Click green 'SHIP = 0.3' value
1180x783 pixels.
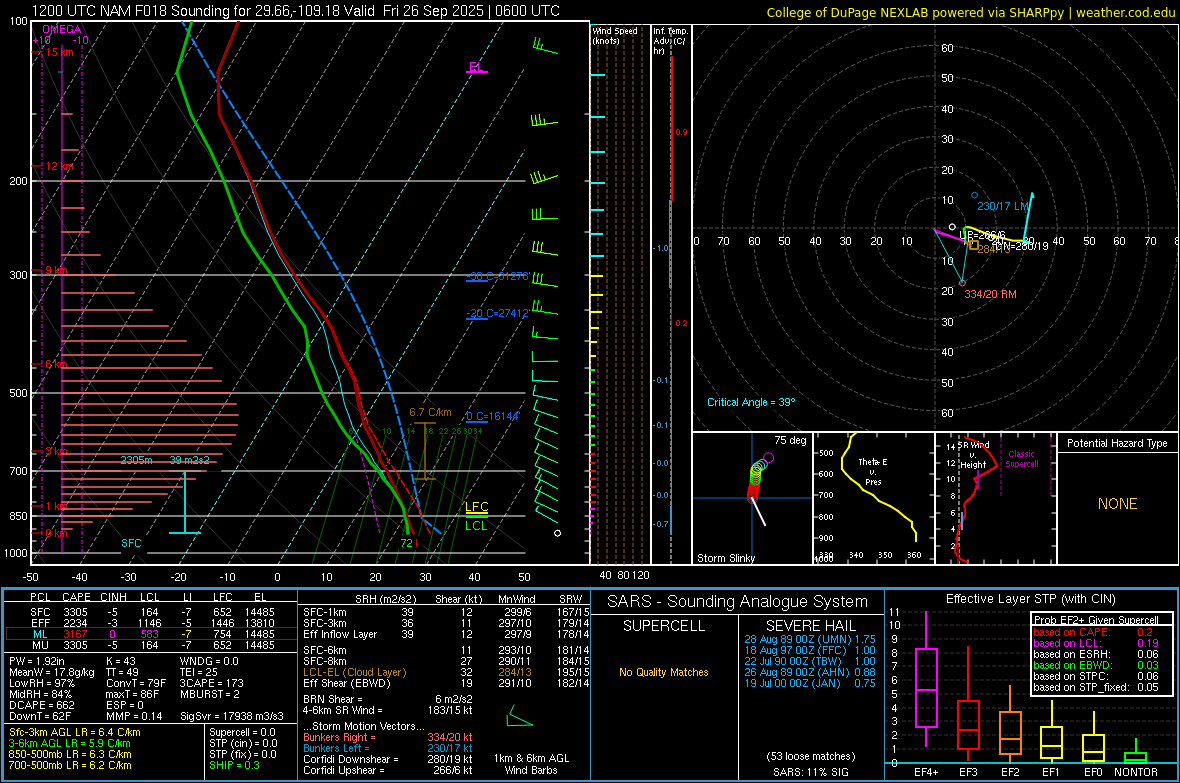(234, 766)
